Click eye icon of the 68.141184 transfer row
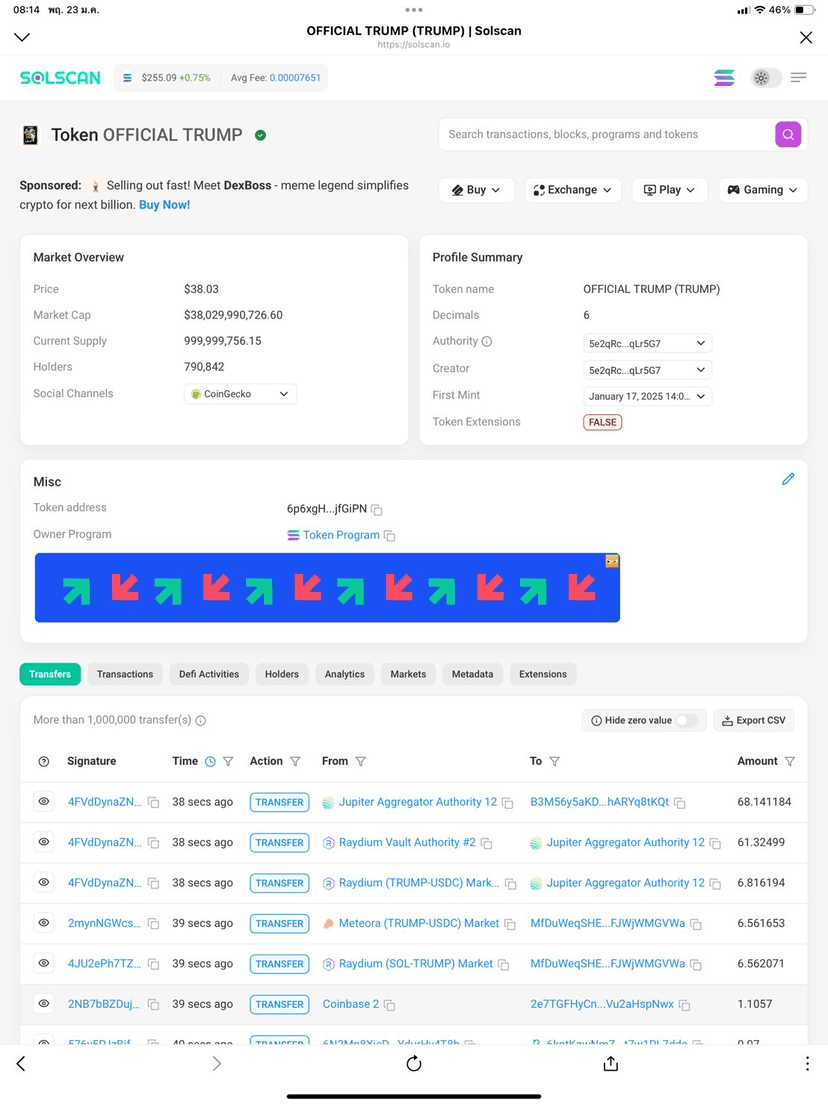This screenshot has width=828, height=1105. (x=44, y=802)
